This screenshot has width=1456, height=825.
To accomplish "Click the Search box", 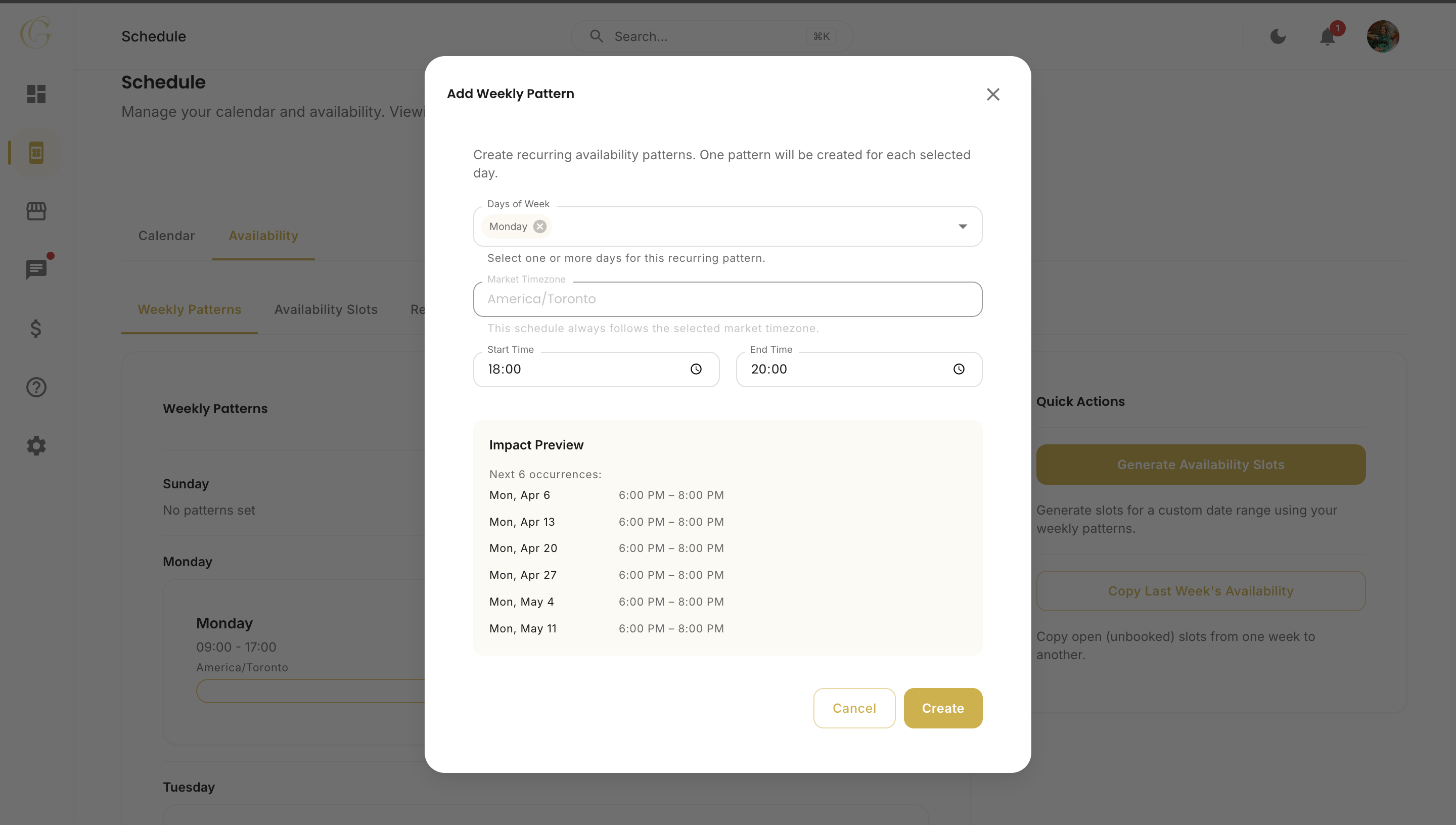I will (712, 36).
